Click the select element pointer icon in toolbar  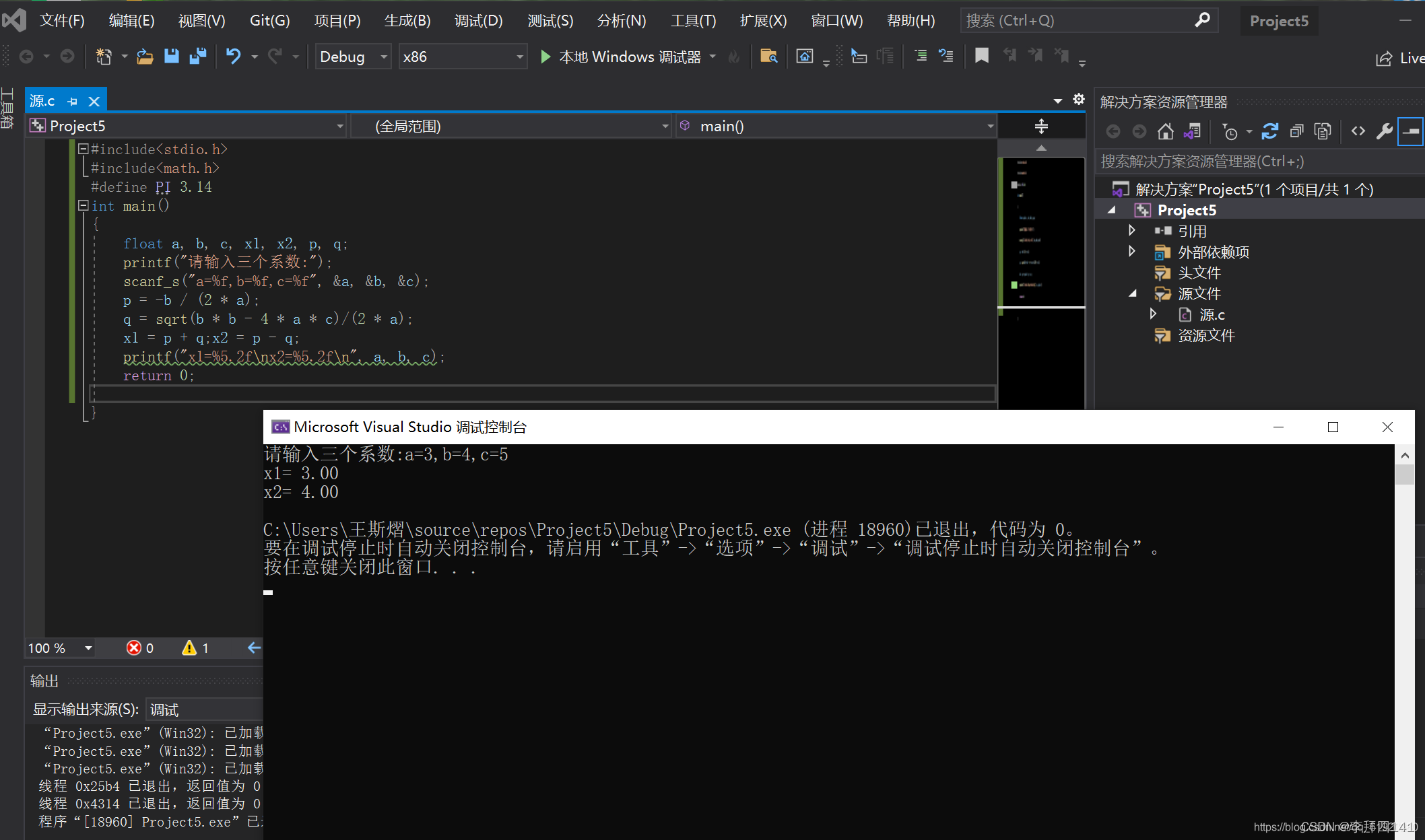[x=858, y=57]
